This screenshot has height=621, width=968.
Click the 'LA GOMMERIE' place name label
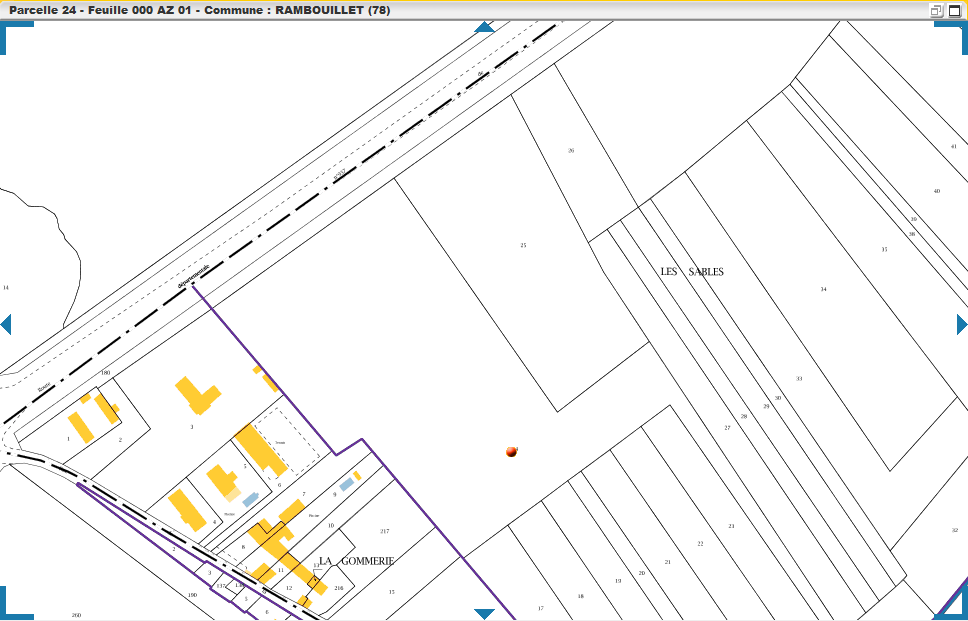pos(356,562)
